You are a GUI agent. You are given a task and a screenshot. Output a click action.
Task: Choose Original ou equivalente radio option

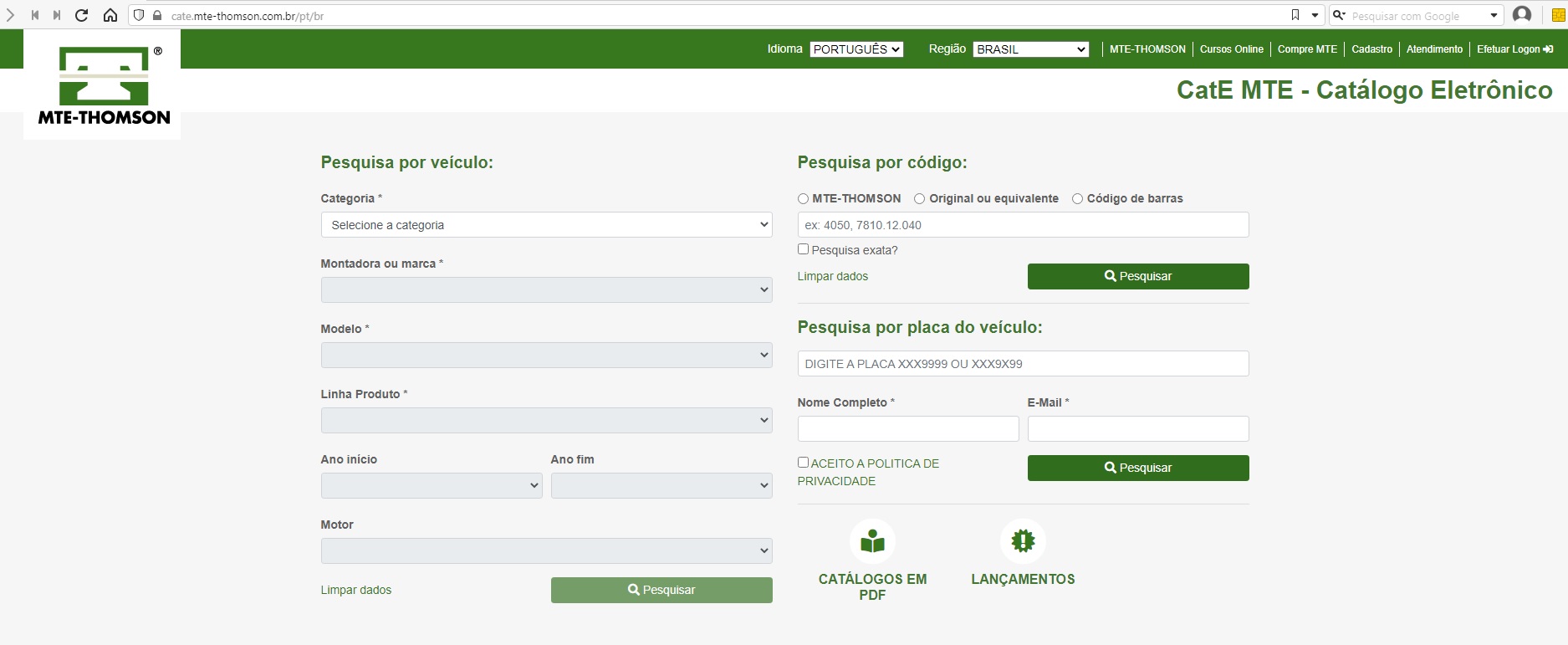coord(919,199)
